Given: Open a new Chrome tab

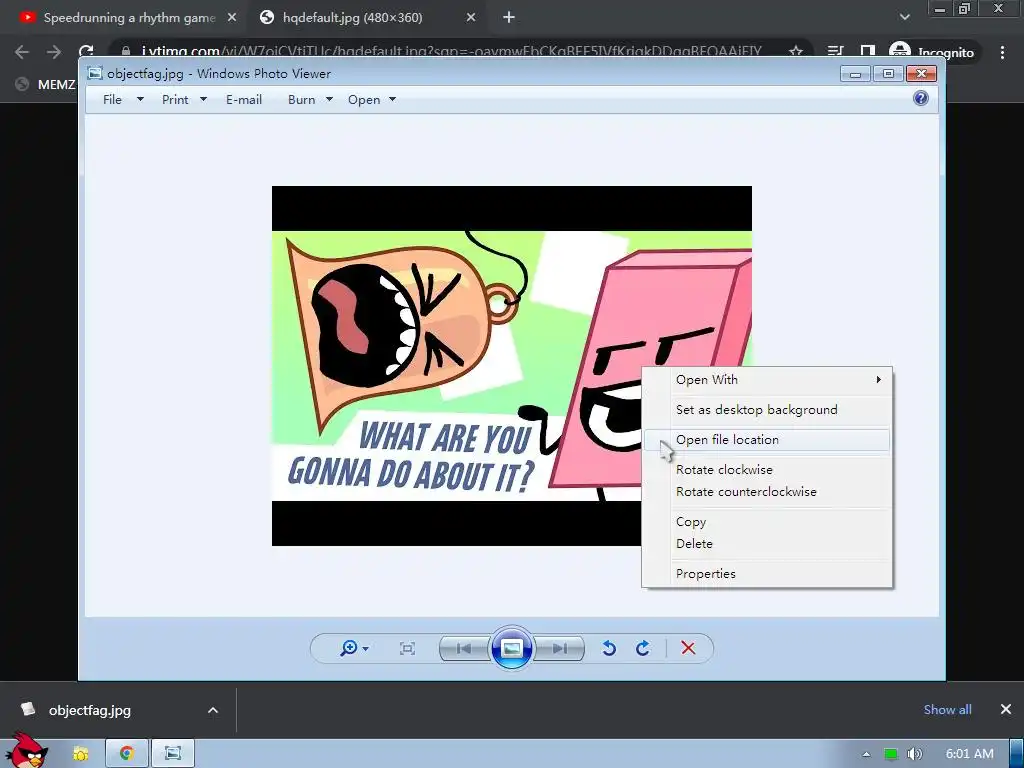Looking at the screenshot, I should pyautogui.click(x=509, y=18).
